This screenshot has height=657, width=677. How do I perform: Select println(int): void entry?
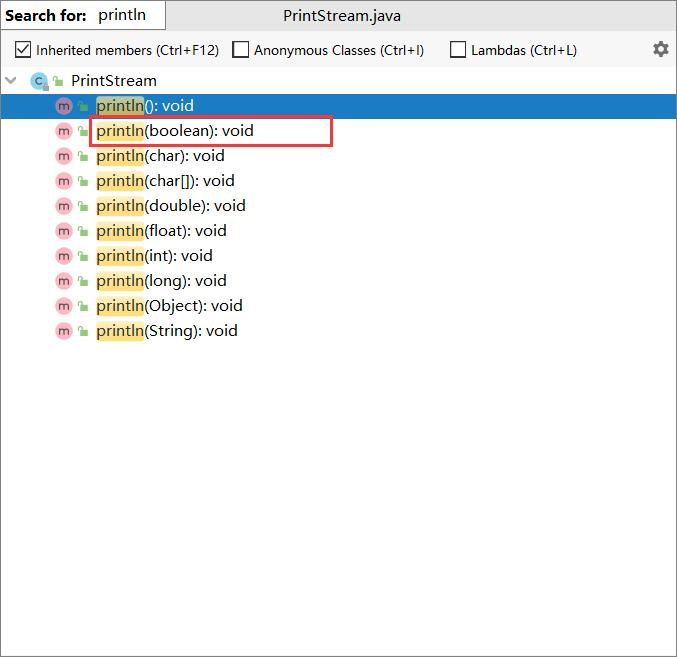pos(154,256)
